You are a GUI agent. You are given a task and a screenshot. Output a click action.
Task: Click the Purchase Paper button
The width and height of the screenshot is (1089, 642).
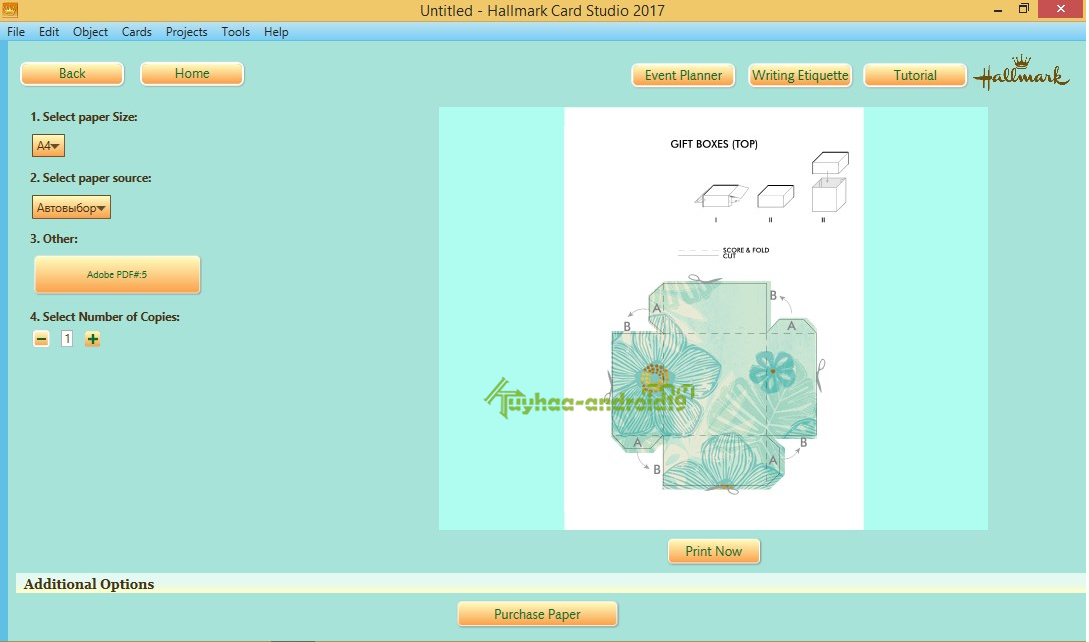tap(538, 614)
